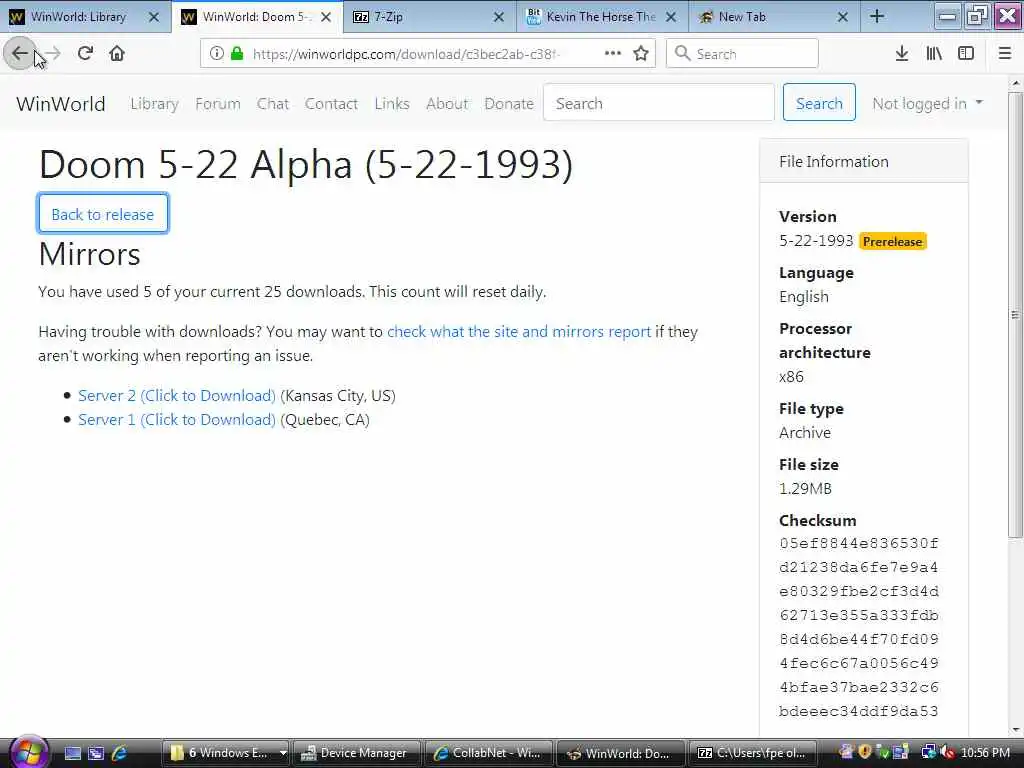Click the yellow shield security tray icon
The height and width of the screenshot is (768, 1024).
pyautogui.click(x=865, y=752)
